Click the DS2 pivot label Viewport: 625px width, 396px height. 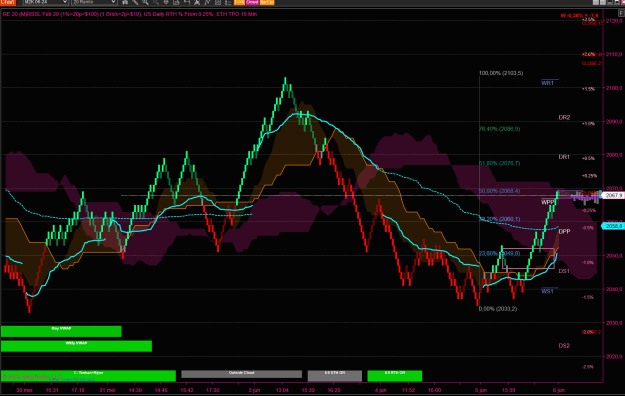coord(564,345)
